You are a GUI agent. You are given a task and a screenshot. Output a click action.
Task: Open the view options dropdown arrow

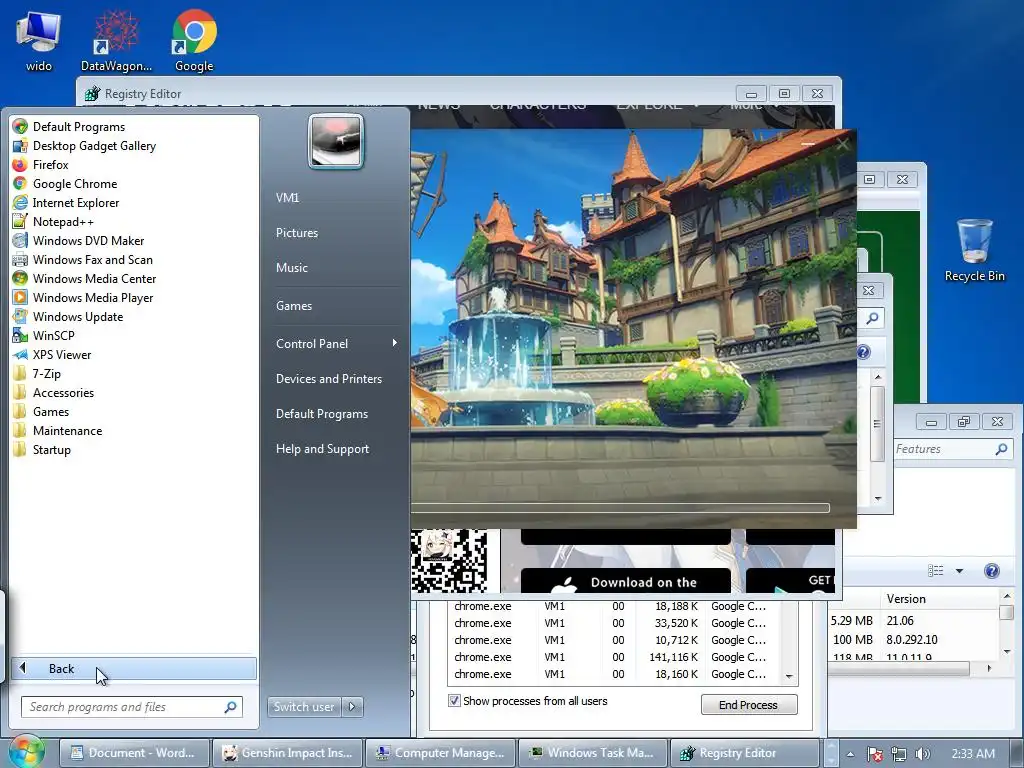tap(959, 571)
